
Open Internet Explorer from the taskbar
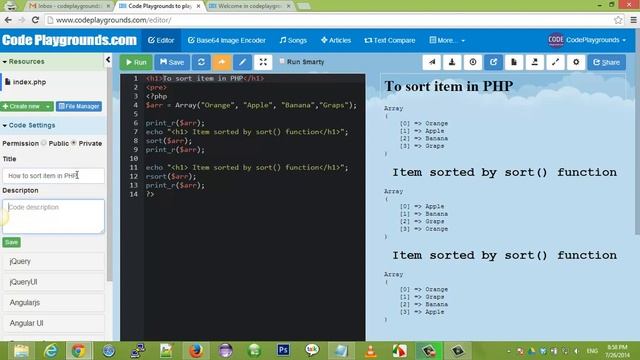51,351
